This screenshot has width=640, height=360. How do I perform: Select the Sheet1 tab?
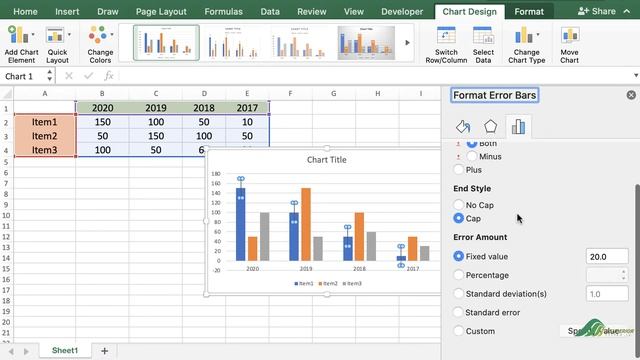(65, 351)
